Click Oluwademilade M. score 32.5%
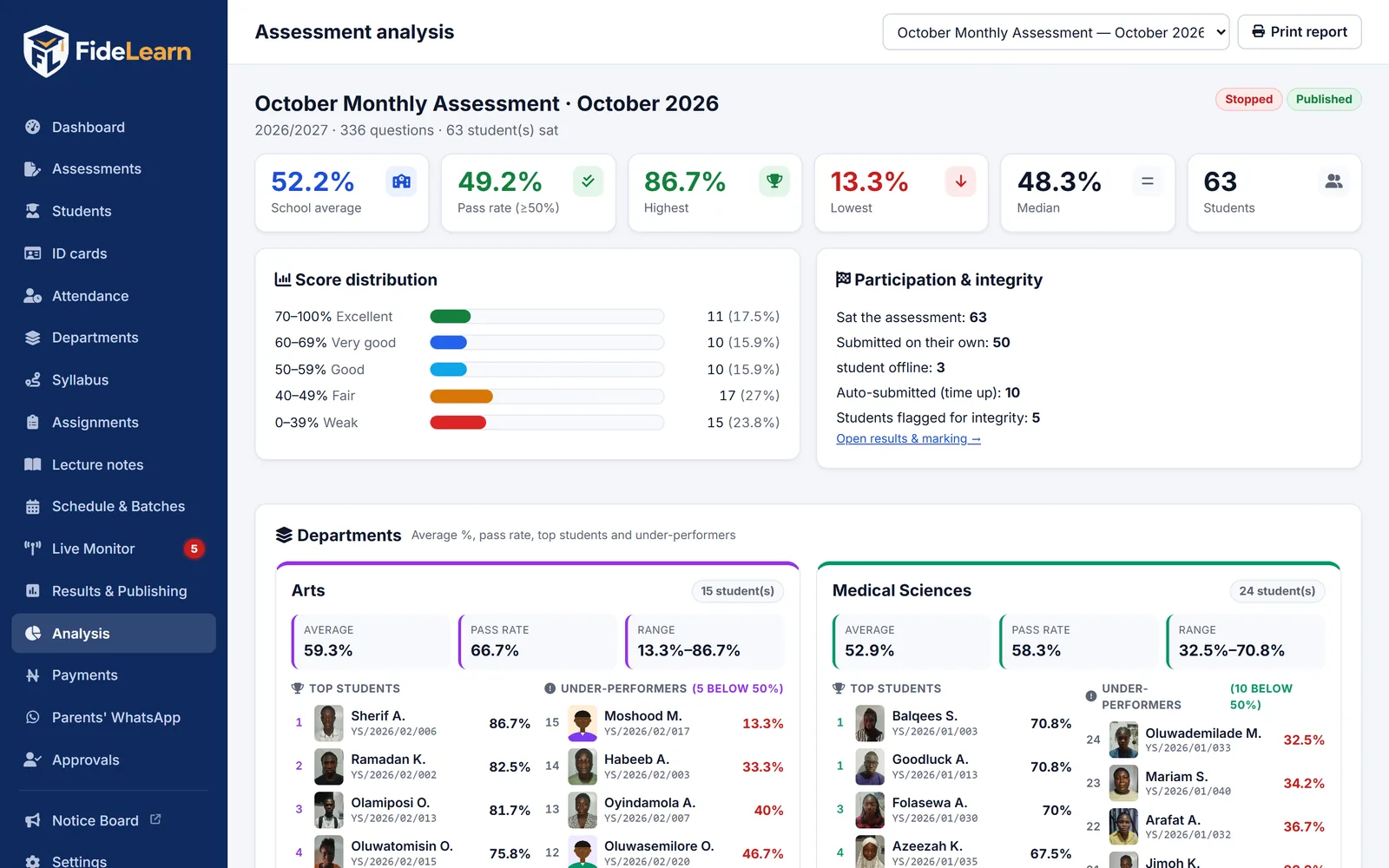Screen dimensions: 1389x868 (x=1304, y=740)
